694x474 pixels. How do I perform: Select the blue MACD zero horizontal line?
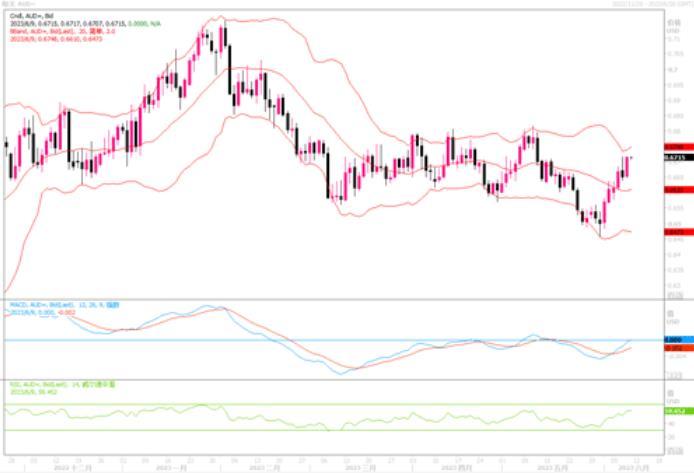click(300, 340)
